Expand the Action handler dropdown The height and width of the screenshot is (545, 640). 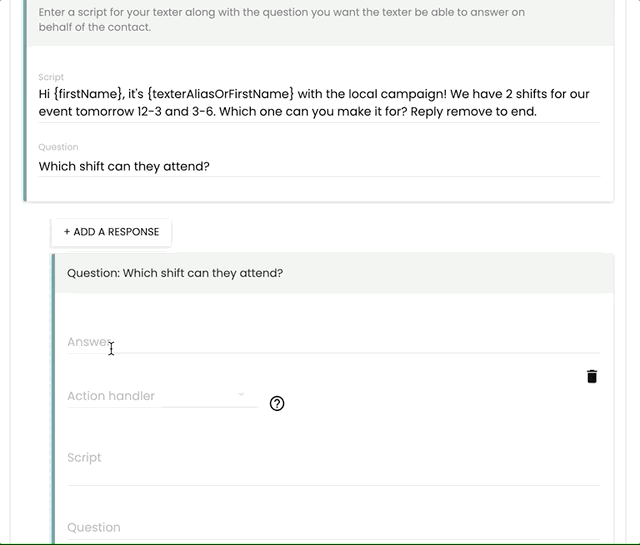tap(209, 395)
